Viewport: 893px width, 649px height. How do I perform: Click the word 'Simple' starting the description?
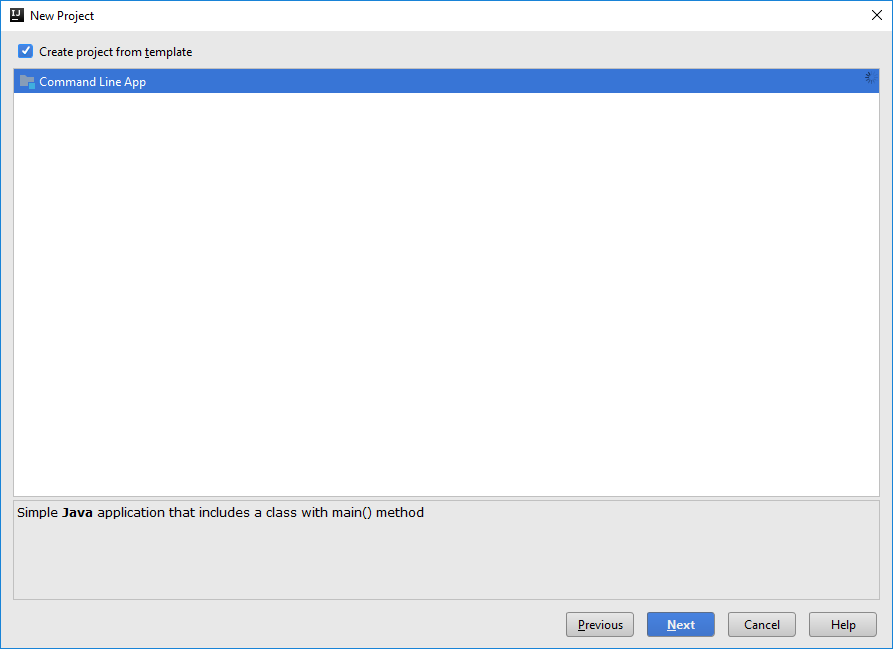[x=37, y=513]
